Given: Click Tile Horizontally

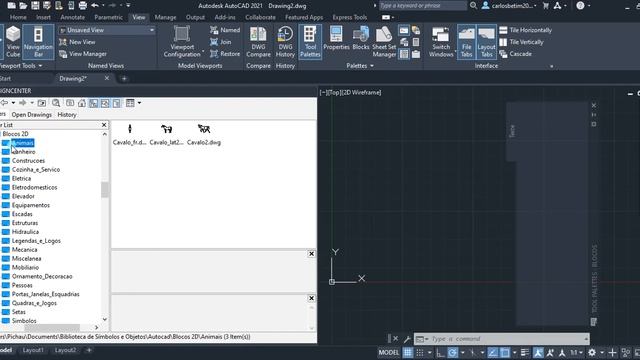Looking at the screenshot, I should 526,30.
